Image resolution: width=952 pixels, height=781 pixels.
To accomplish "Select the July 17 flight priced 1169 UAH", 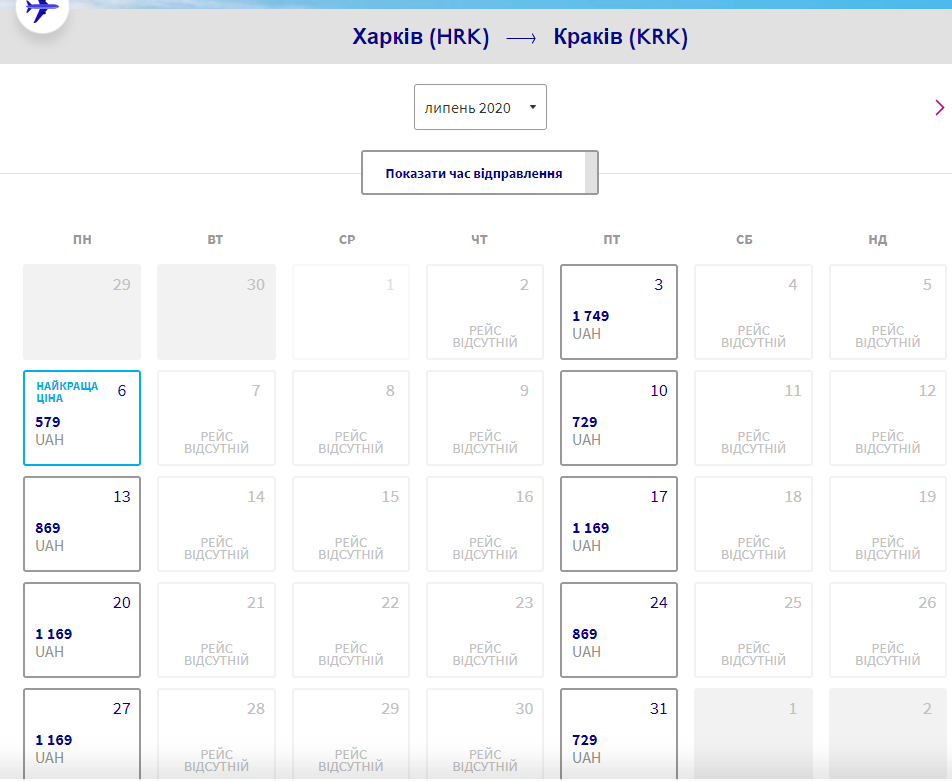I will pyautogui.click(x=618, y=524).
